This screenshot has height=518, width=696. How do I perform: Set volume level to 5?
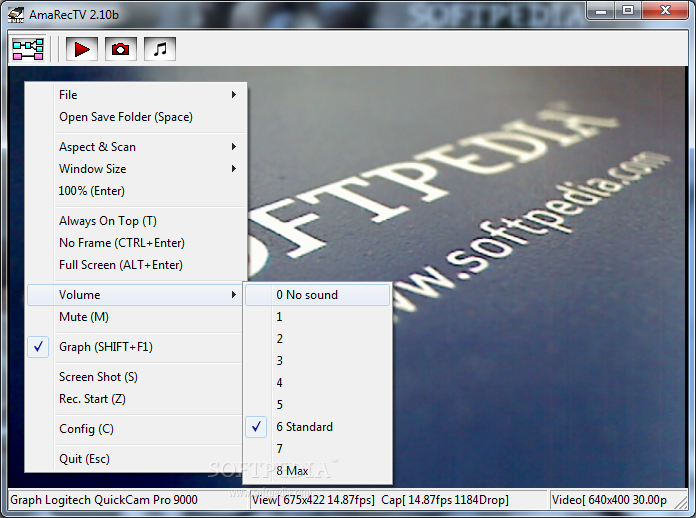317,404
